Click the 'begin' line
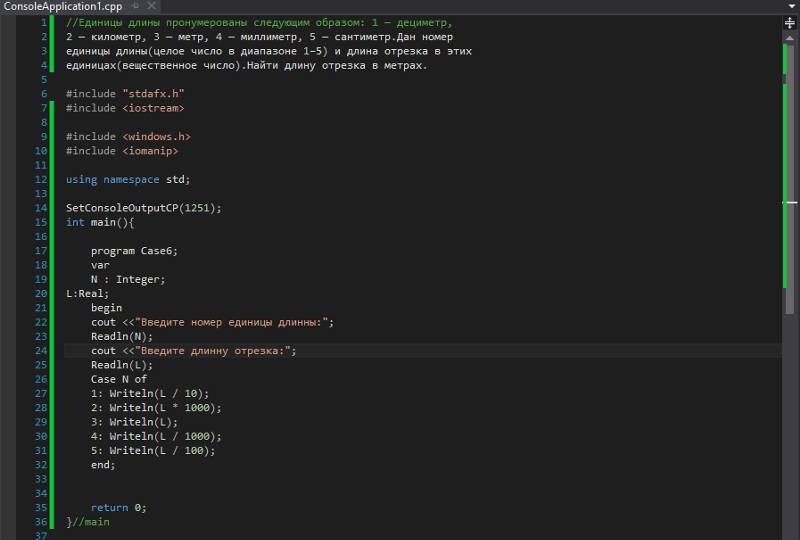 pyautogui.click(x=106, y=308)
